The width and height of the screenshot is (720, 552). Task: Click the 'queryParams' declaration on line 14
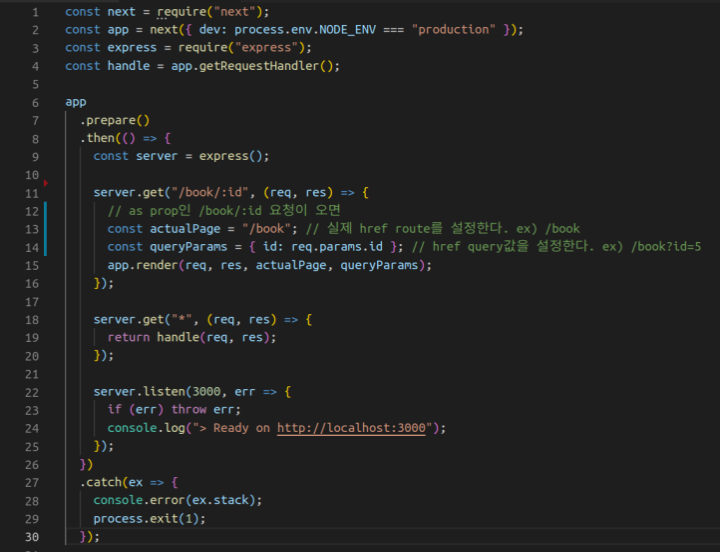coord(189,247)
